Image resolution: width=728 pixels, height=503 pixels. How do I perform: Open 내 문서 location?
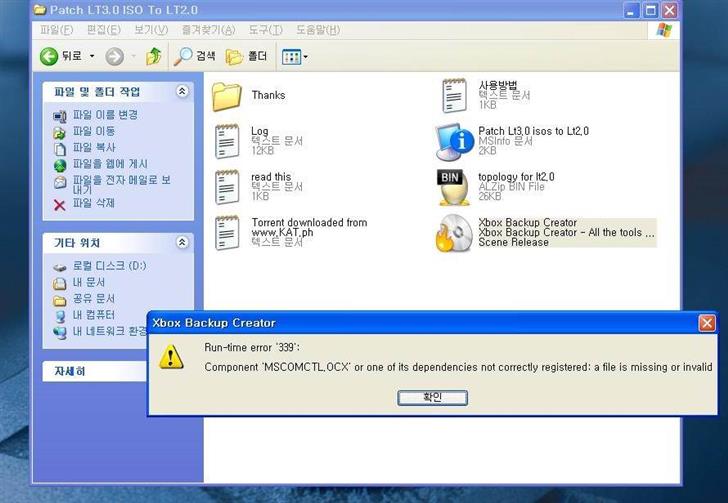tap(89, 282)
